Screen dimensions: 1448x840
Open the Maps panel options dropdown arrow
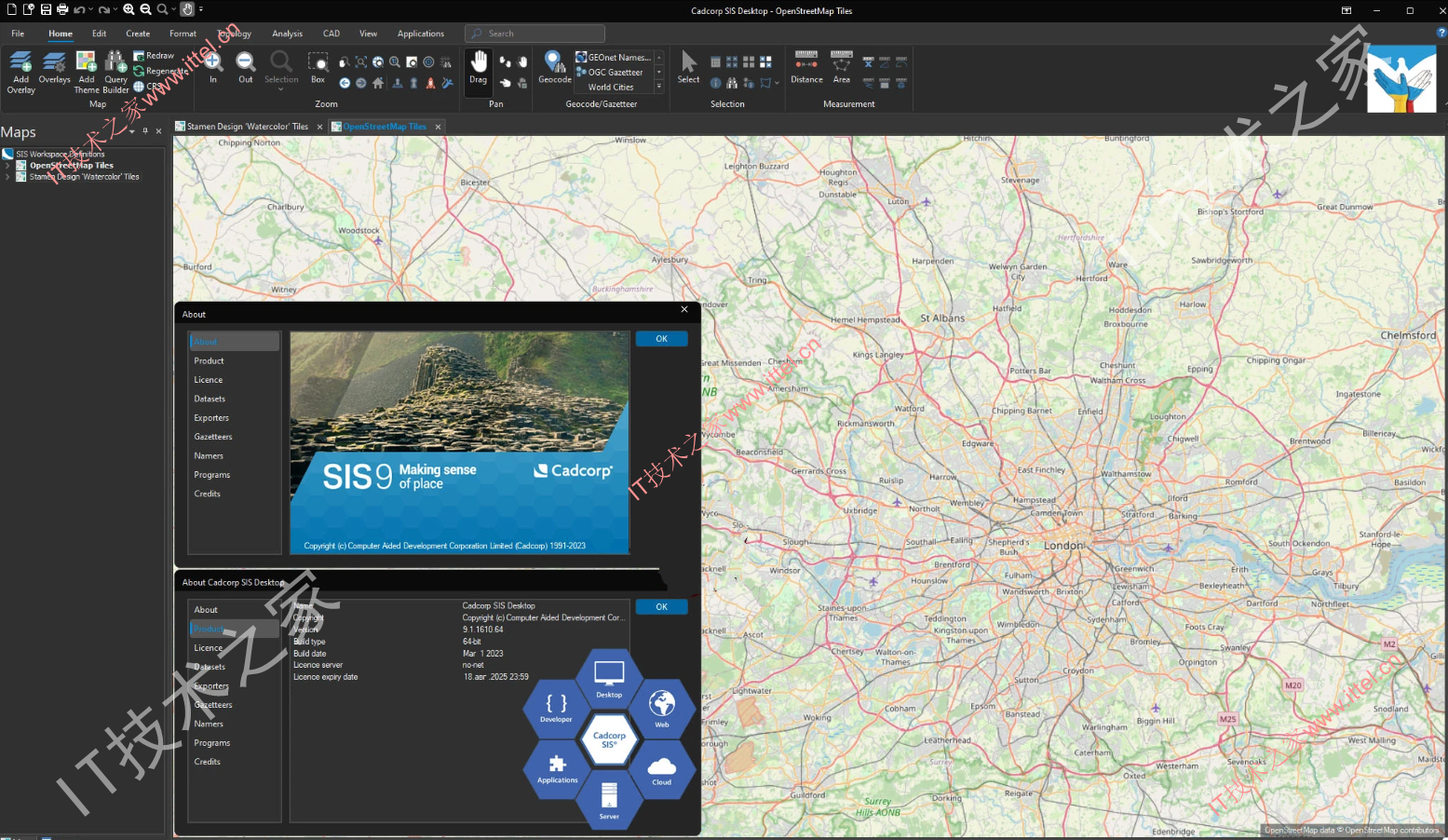click(132, 131)
